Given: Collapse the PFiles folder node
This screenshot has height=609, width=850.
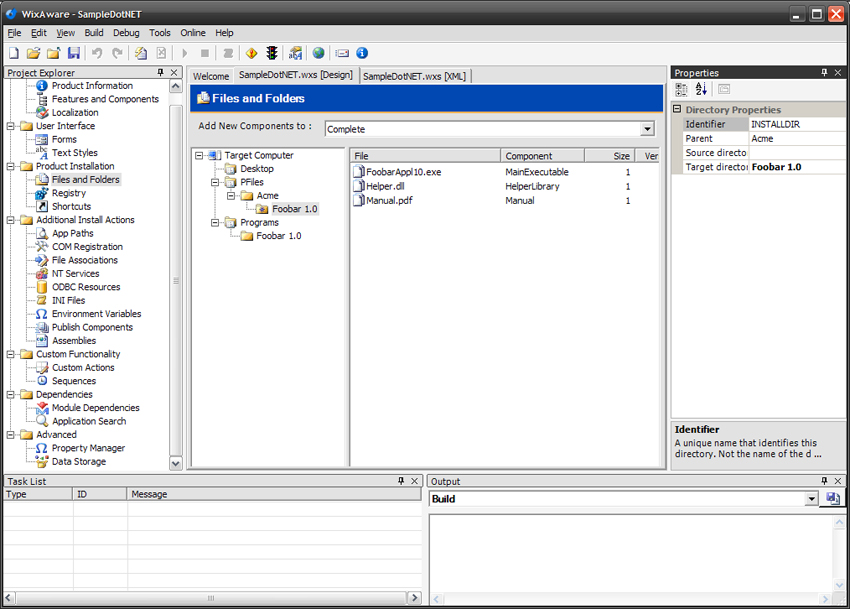Looking at the screenshot, I should point(215,182).
